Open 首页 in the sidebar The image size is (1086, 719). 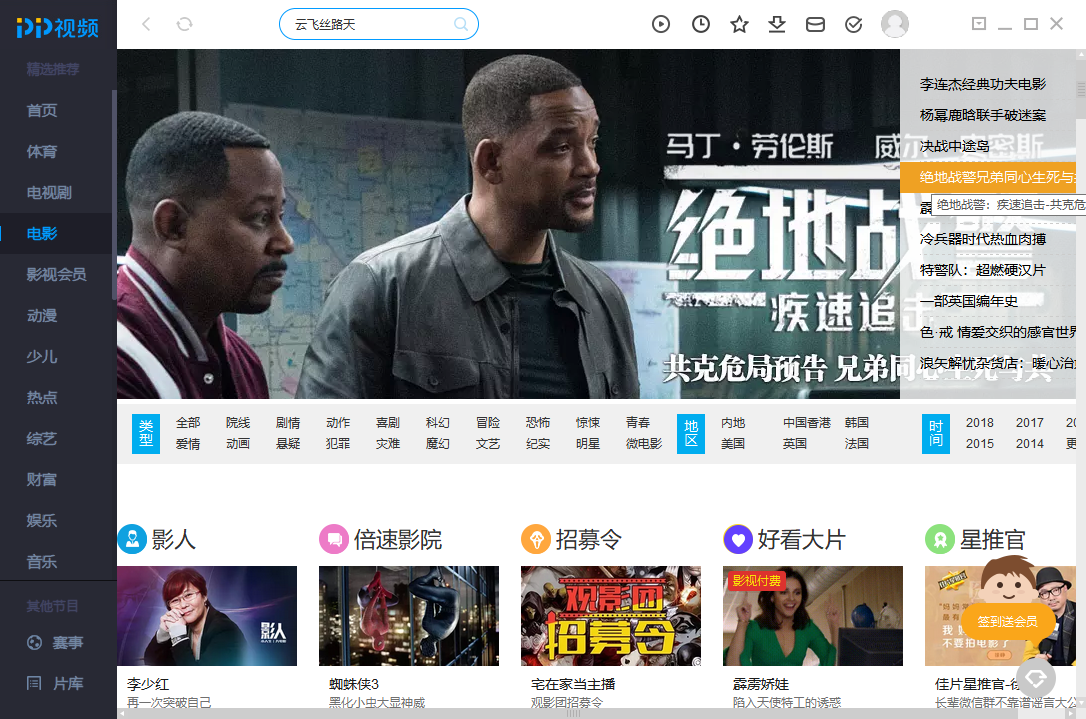pyautogui.click(x=42, y=111)
